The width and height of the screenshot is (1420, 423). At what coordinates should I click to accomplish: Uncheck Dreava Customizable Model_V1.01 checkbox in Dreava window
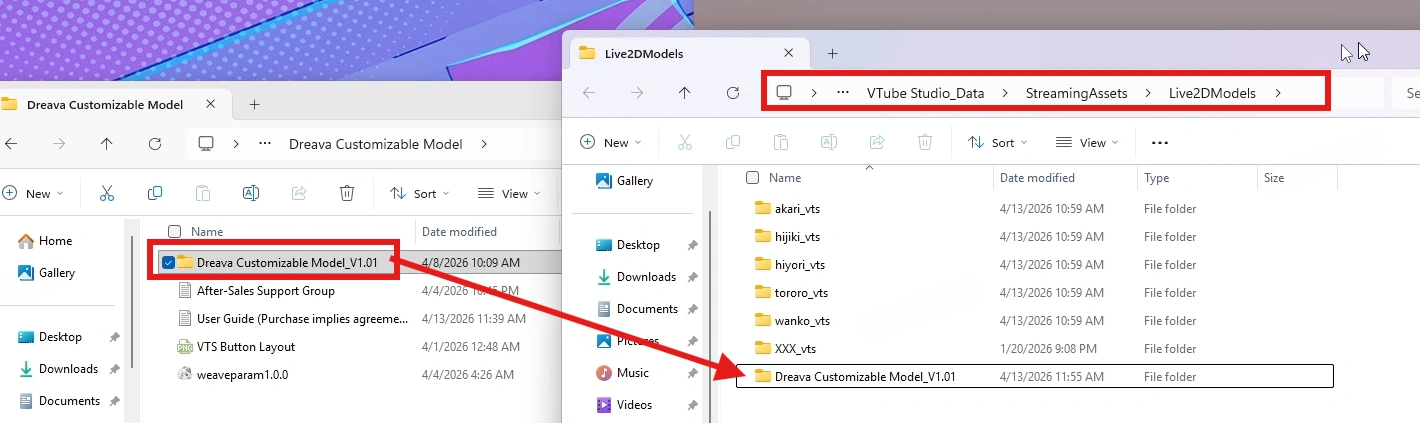(168, 263)
